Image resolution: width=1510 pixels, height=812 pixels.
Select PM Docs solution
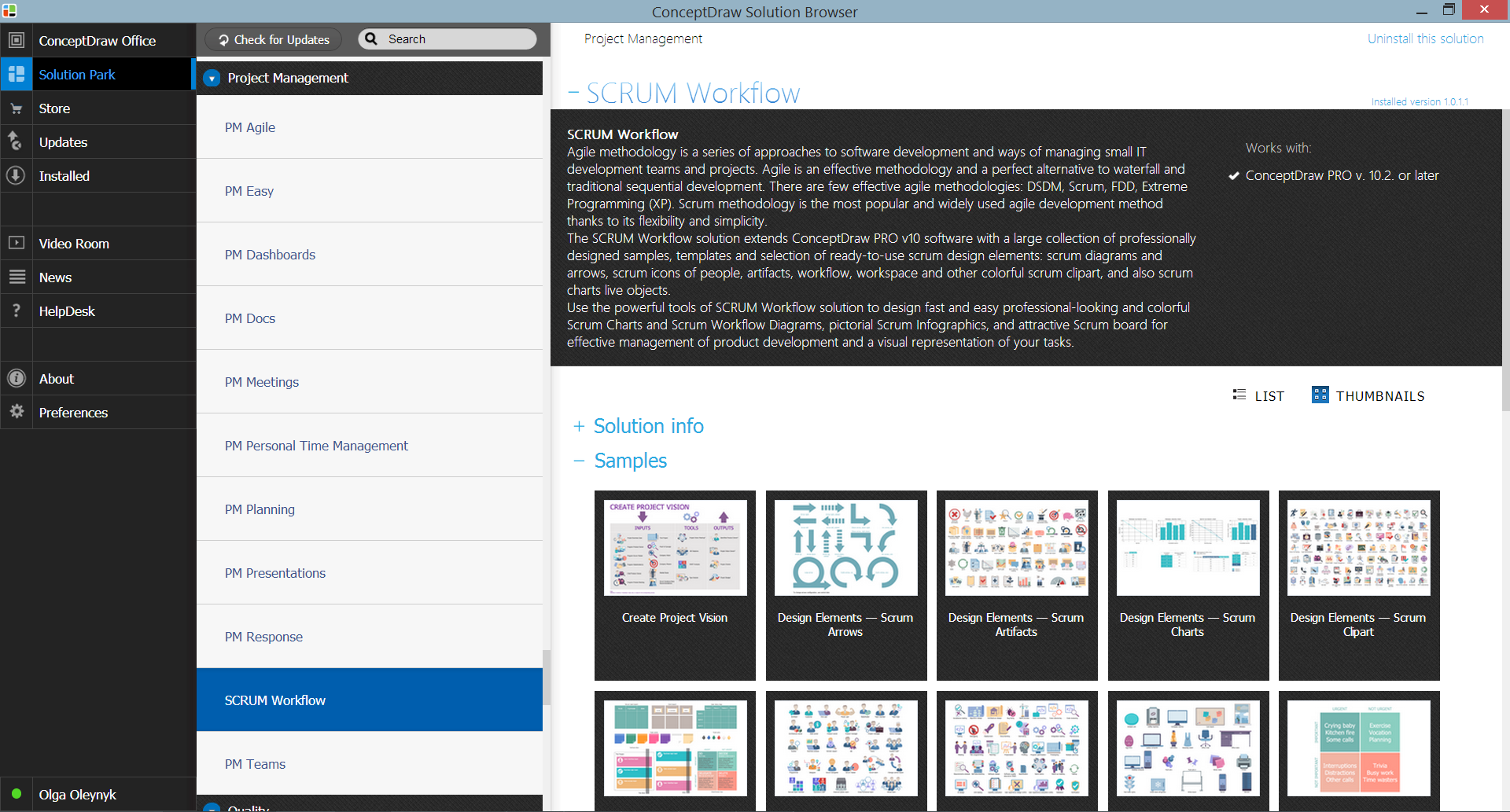369,318
